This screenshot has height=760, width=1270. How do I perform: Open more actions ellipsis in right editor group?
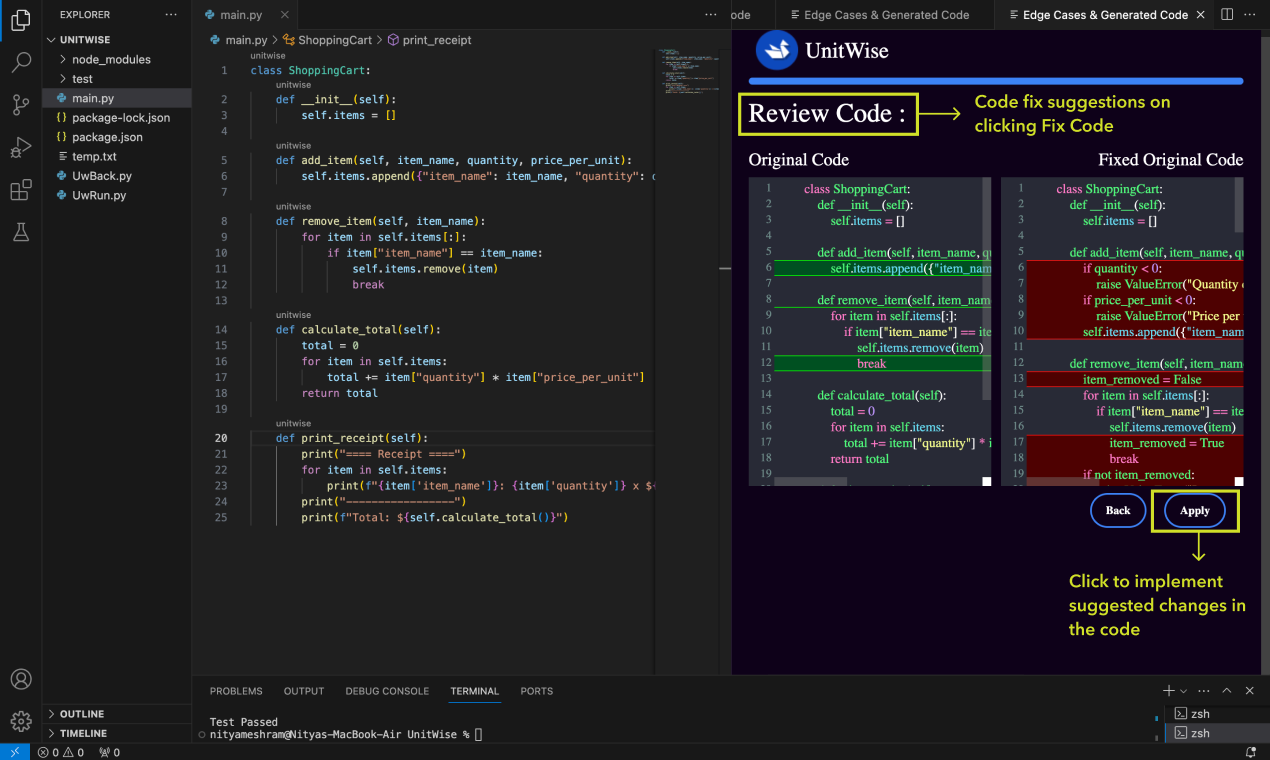(x=1251, y=15)
